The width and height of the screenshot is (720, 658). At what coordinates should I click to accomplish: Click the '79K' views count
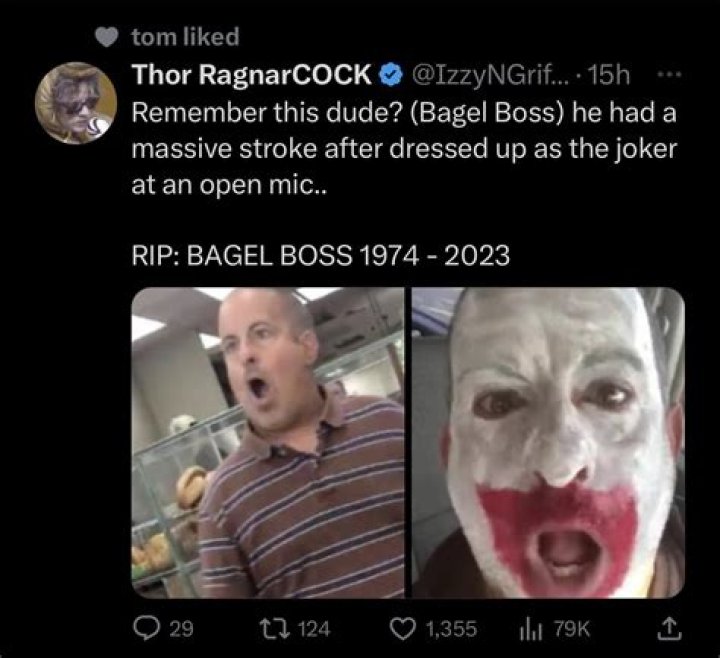(572, 628)
